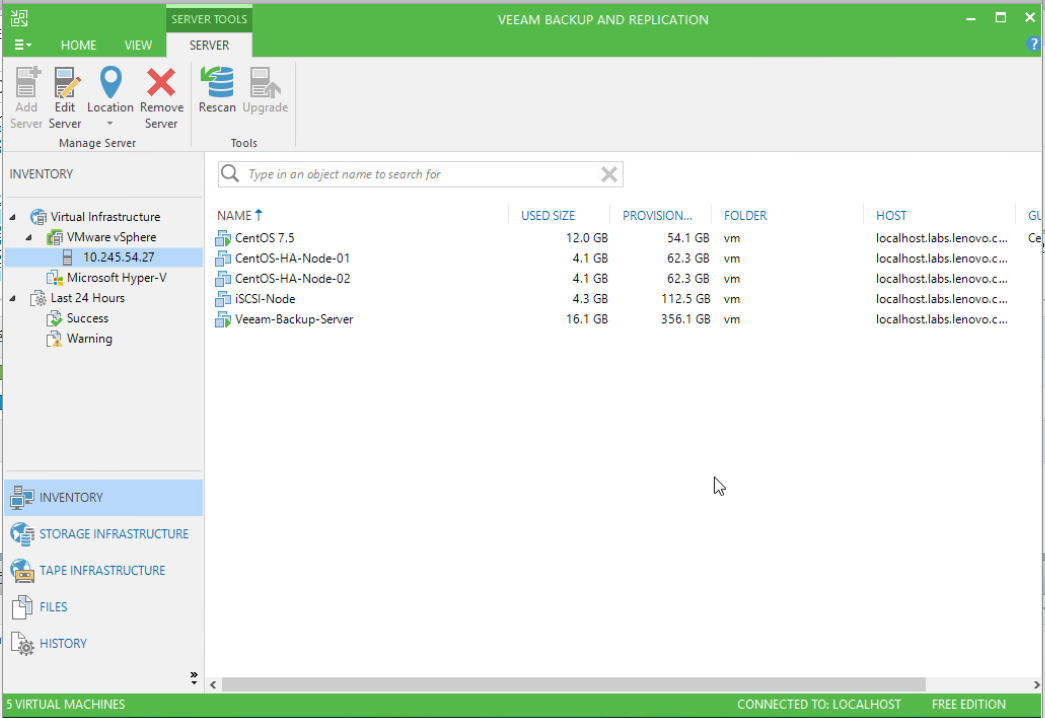Click the 16.1 GB used size cell

586,319
